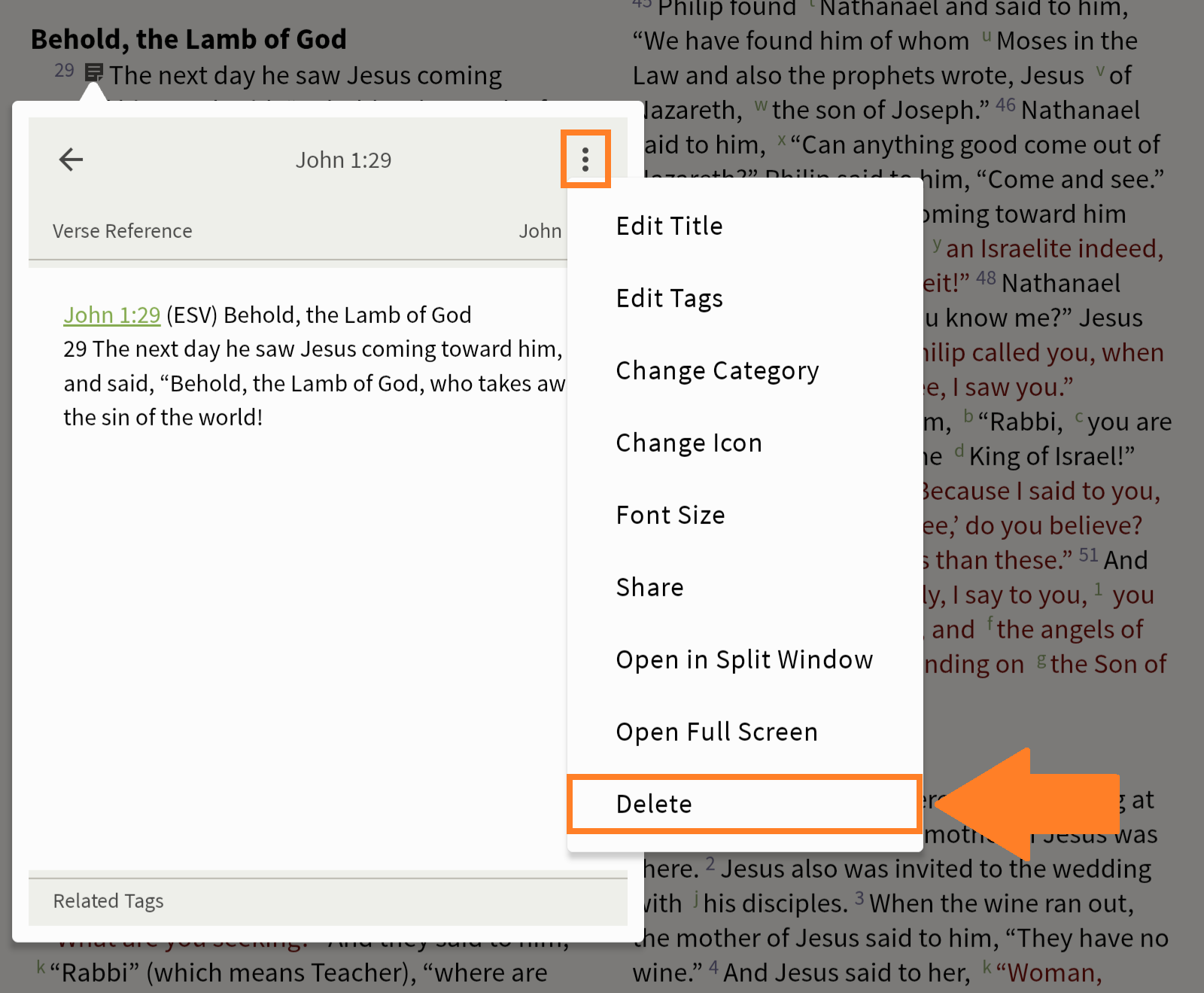This screenshot has width=1204, height=993.
Task: Choose Edit Title from the menu
Action: (669, 226)
